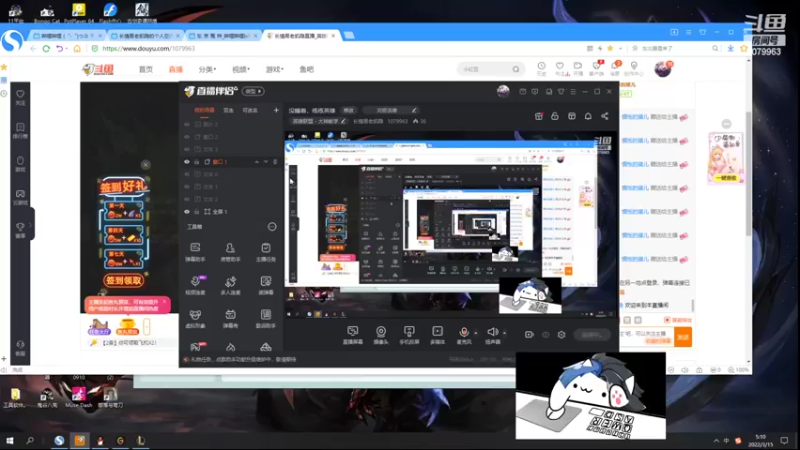
Task: Switch to third scene tab in source panel
Action: 250,110
